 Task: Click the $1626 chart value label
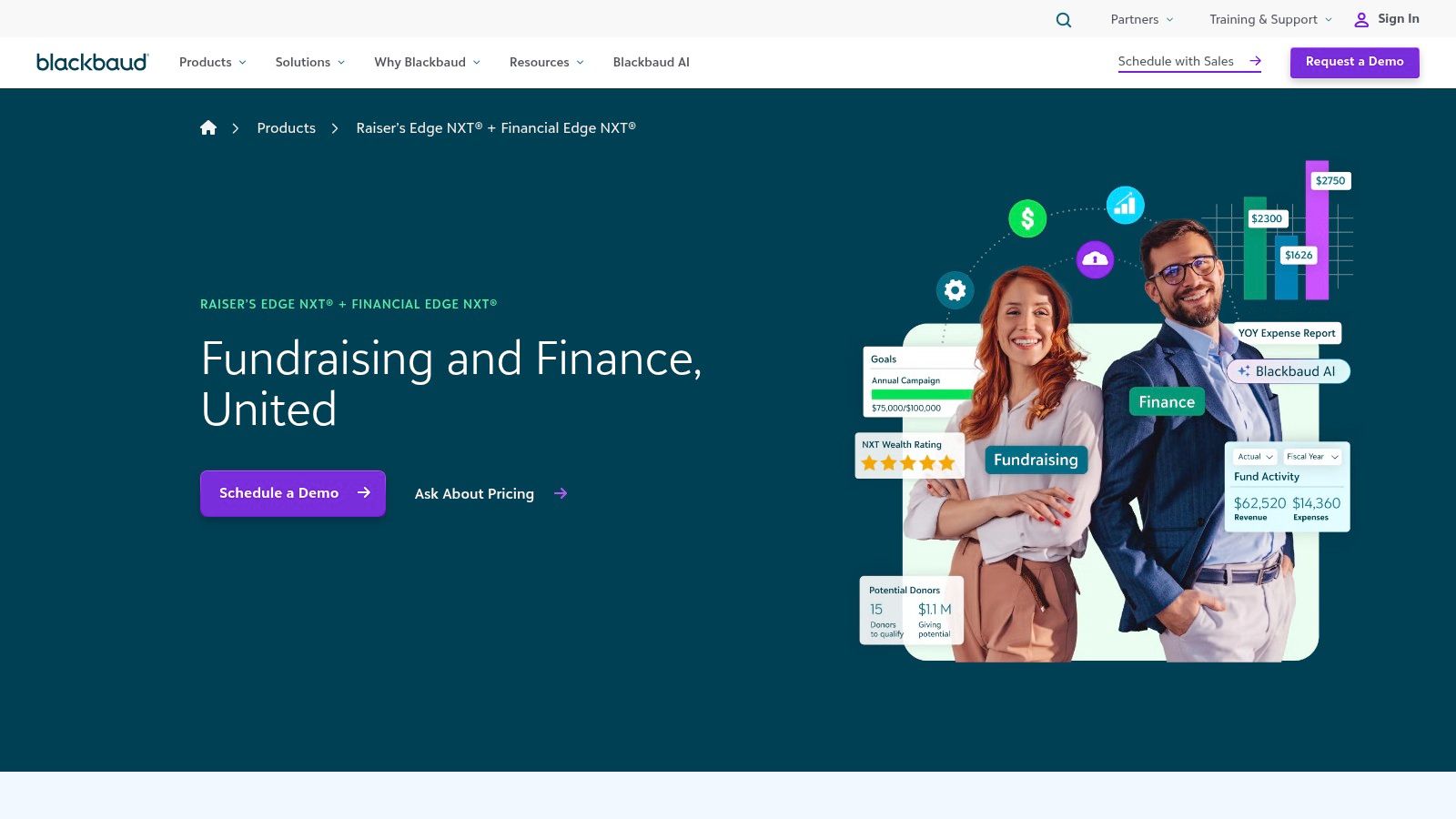click(x=1299, y=255)
